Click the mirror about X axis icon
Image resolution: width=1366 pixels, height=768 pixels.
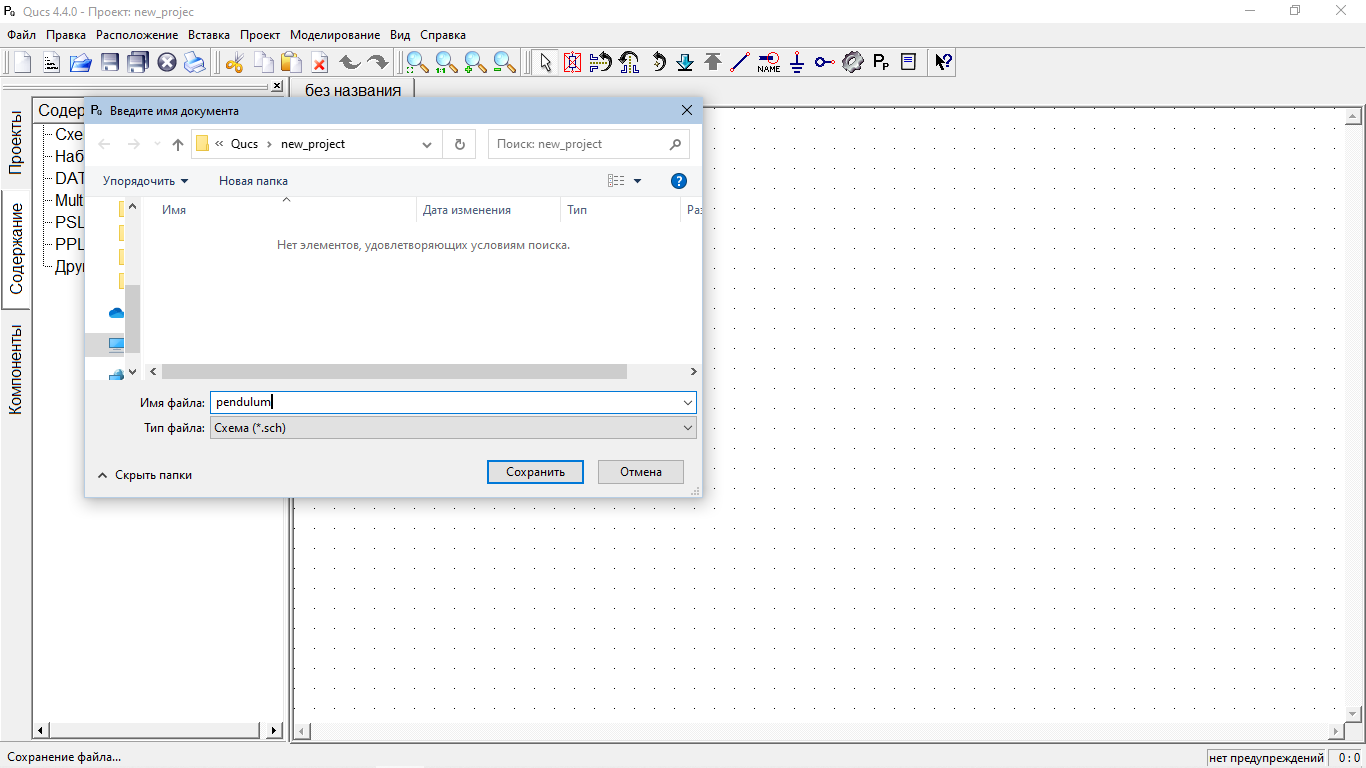pyautogui.click(x=600, y=62)
